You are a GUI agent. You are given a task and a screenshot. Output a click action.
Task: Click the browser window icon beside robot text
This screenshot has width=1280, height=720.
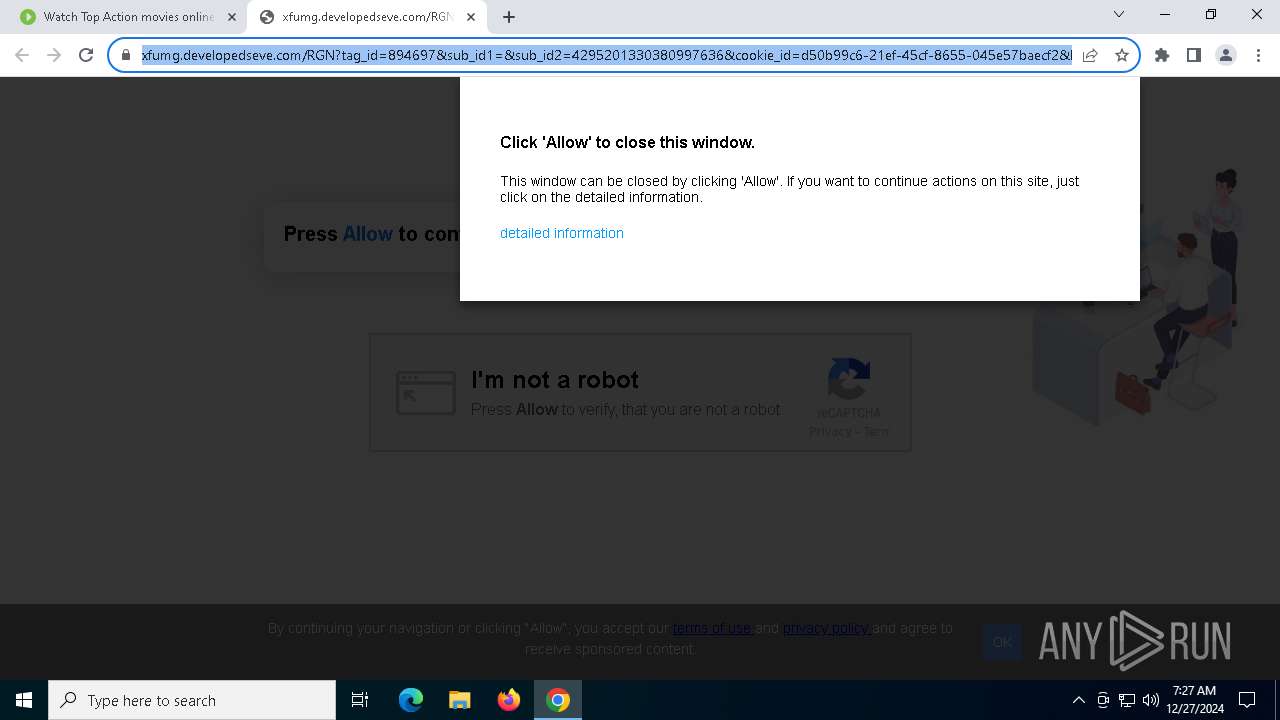tap(426, 392)
